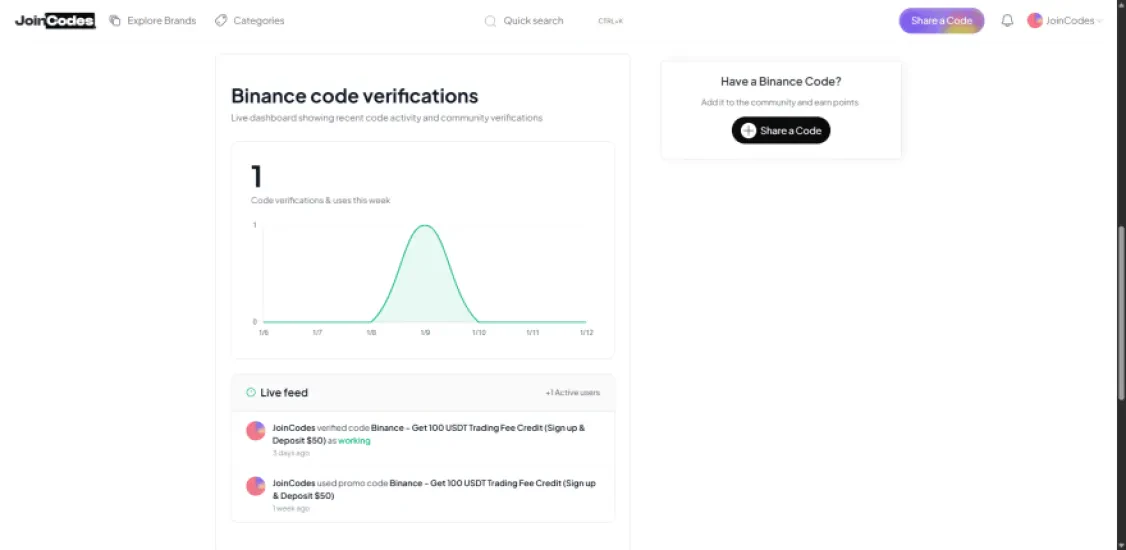
Task: Open the notifications bell
Action: [x=1008, y=21]
